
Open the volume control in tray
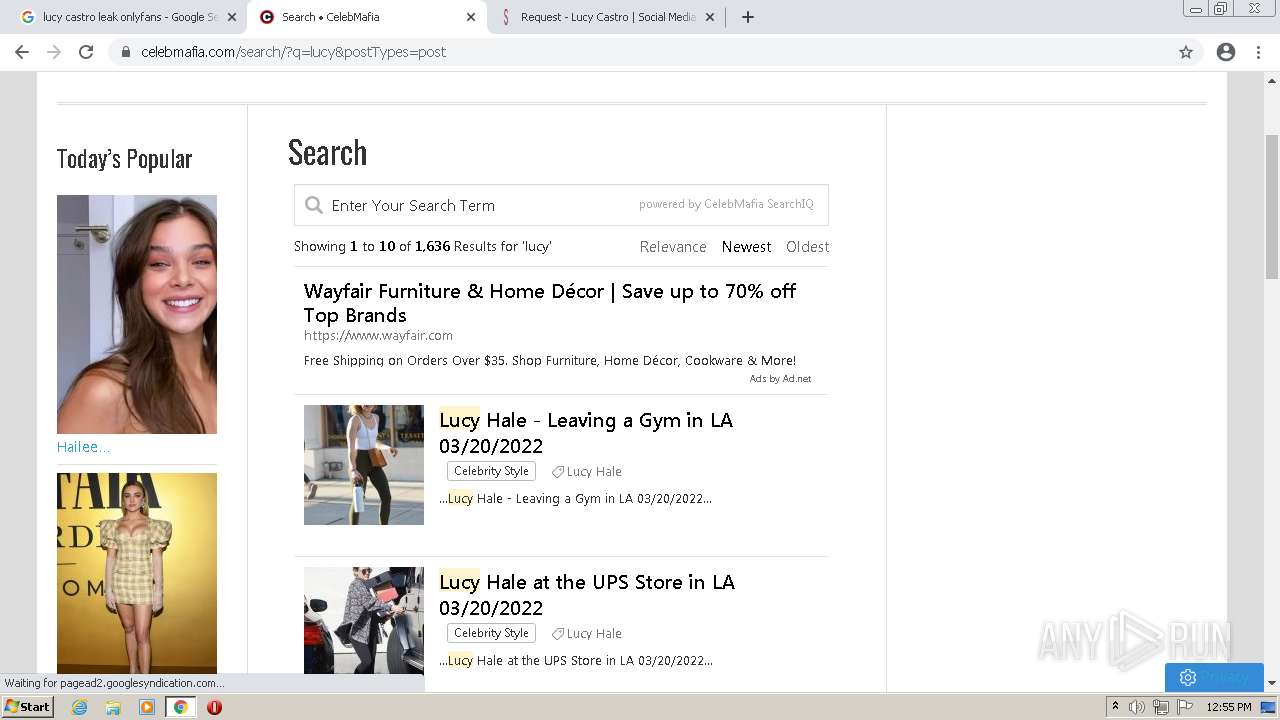click(x=1137, y=707)
